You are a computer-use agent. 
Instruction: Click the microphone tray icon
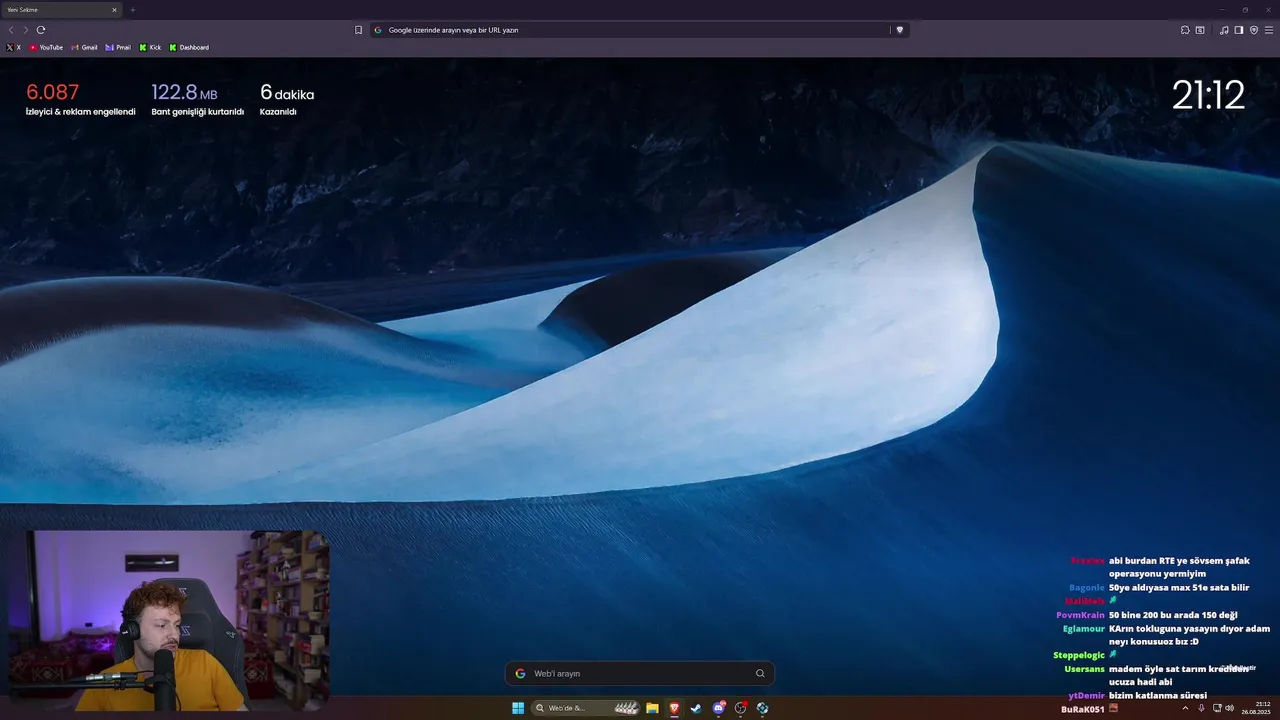[x=1201, y=708]
